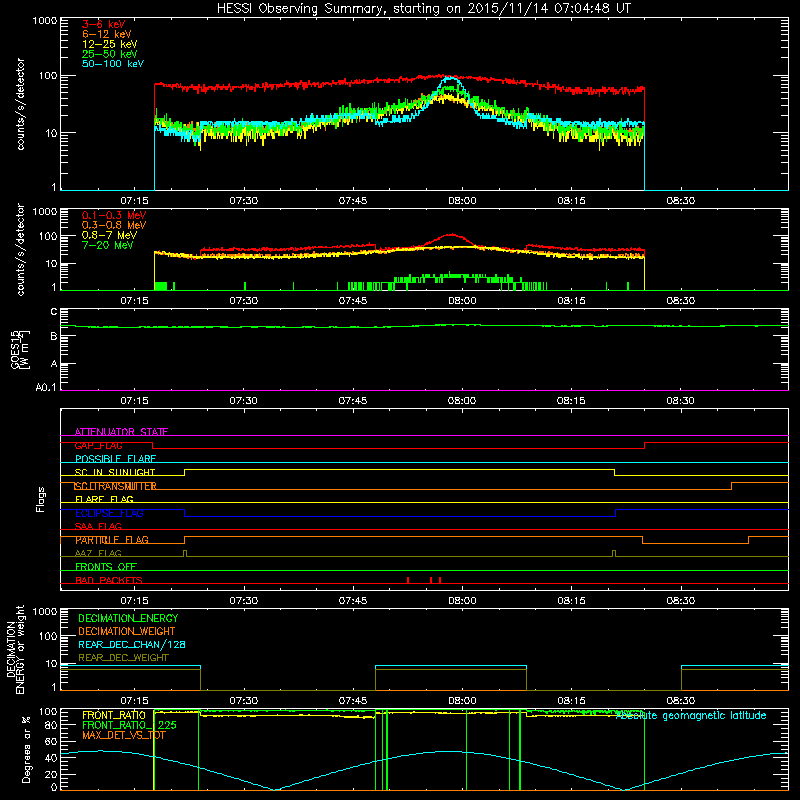This screenshot has height=800, width=800.
Task: Click the DECIMATION_WEIGHT legend label
Action: 127,631
